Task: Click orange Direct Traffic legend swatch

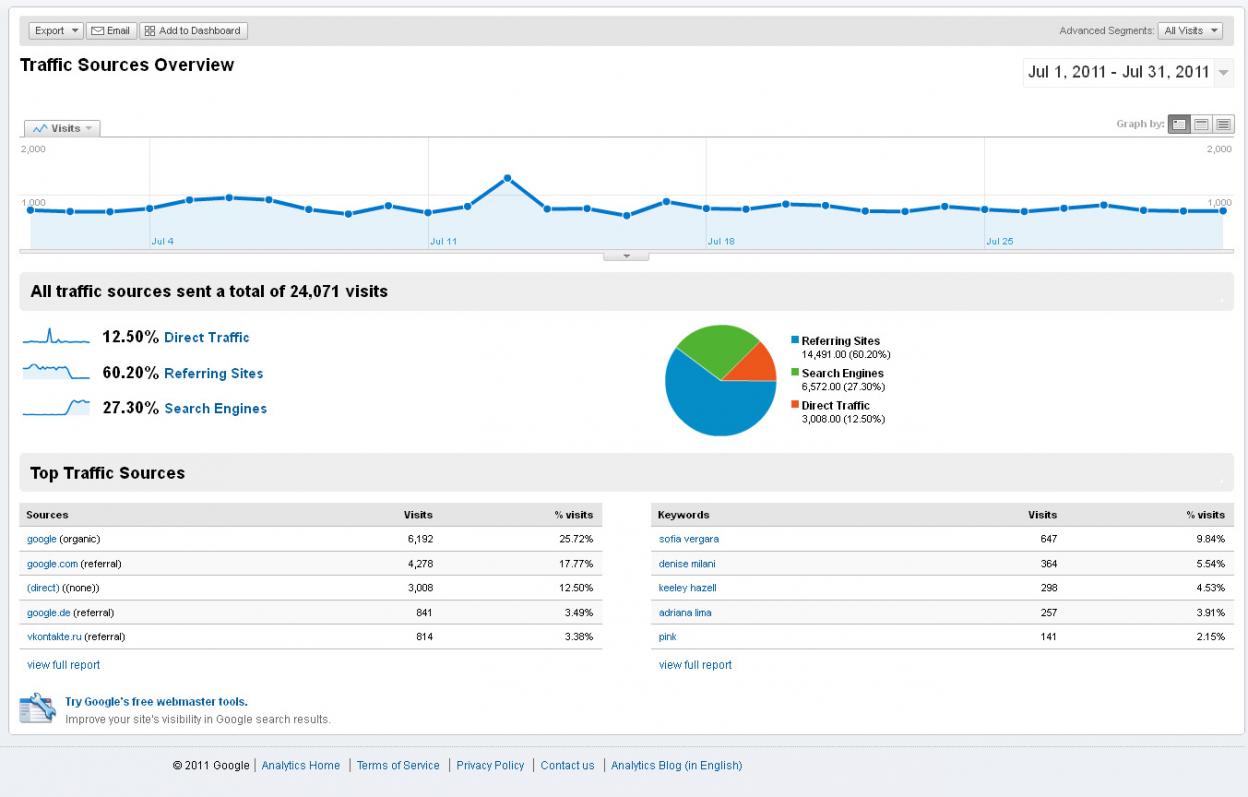Action: coord(795,405)
